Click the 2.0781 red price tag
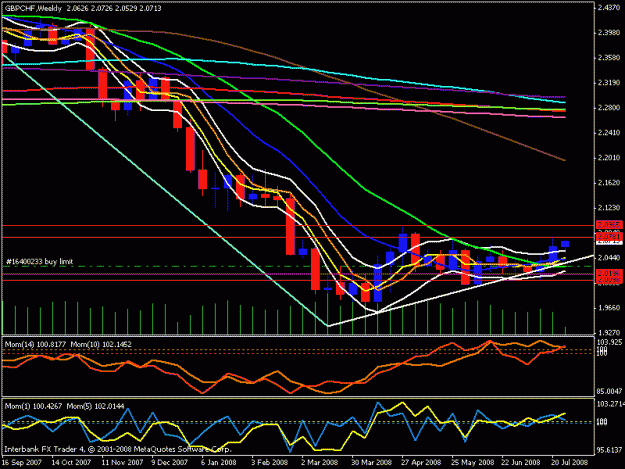Screen dimensions: 625x469 (609, 237)
